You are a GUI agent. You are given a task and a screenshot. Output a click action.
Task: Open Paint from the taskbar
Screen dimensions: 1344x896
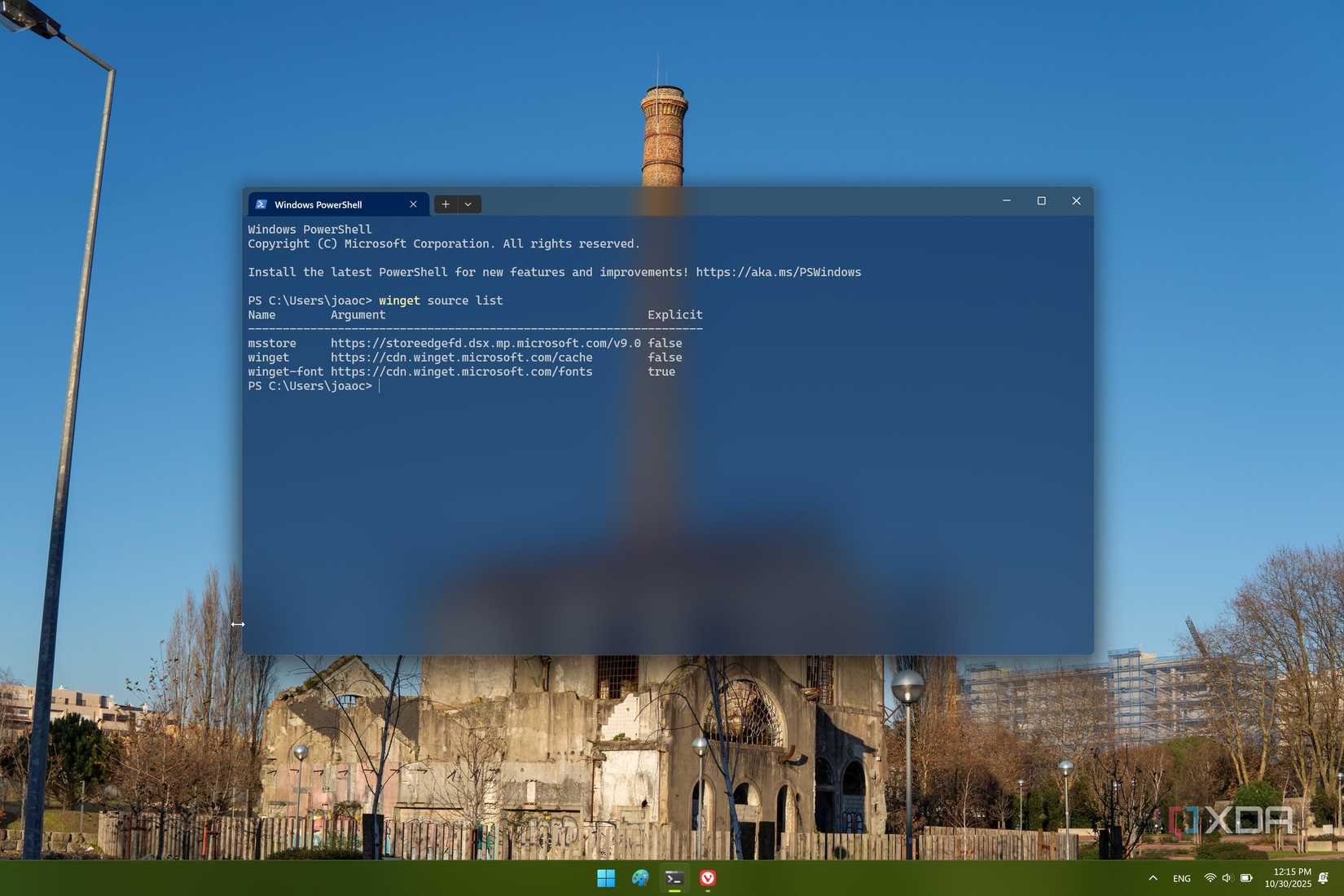(x=639, y=878)
